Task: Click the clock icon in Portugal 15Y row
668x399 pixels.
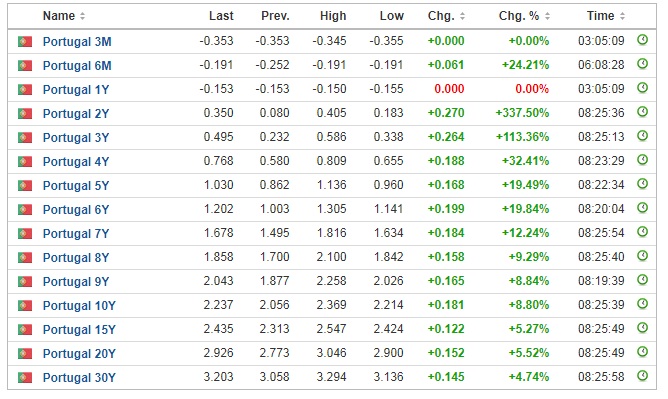Action: click(x=642, y=328)
